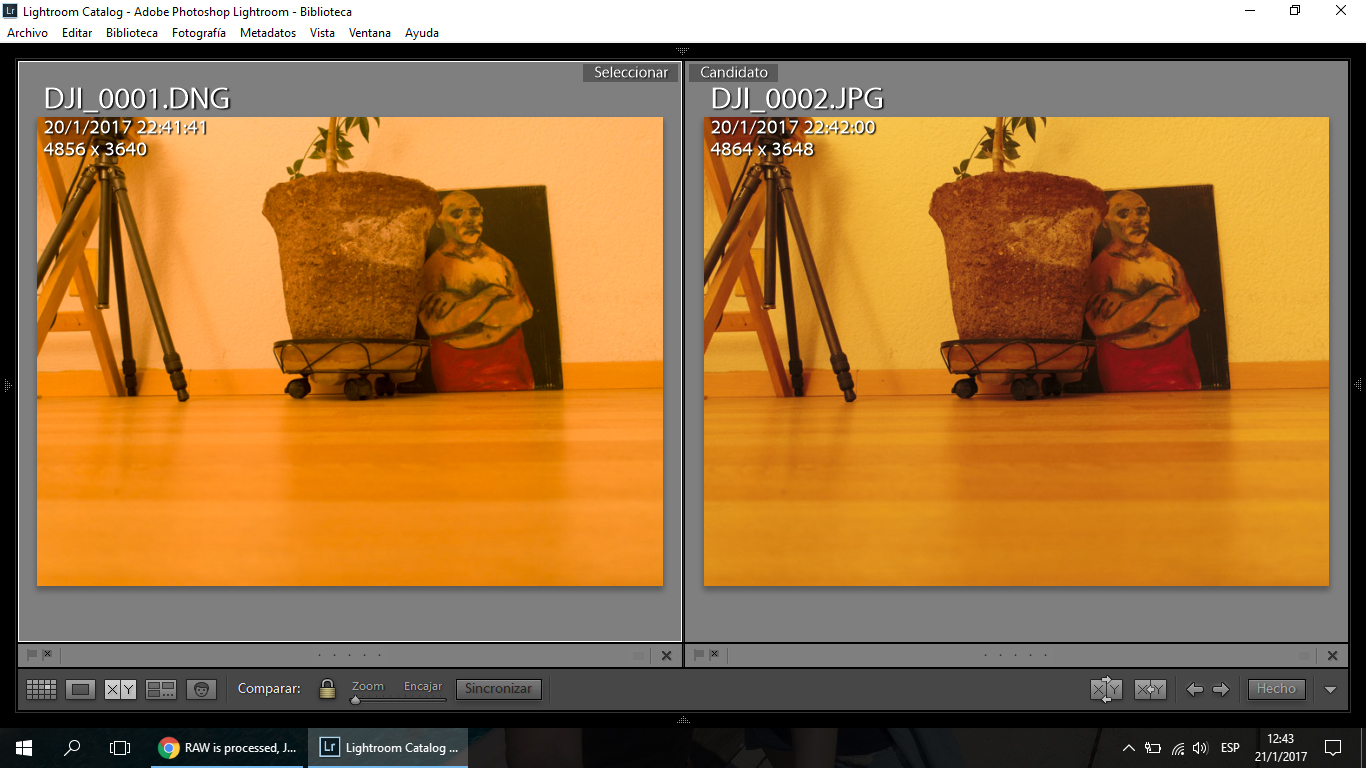Click the 4856 x 3640 dimensions text
Viewport: 1366px width, 768px height.
pyautogui.click(x=95, y=149)
